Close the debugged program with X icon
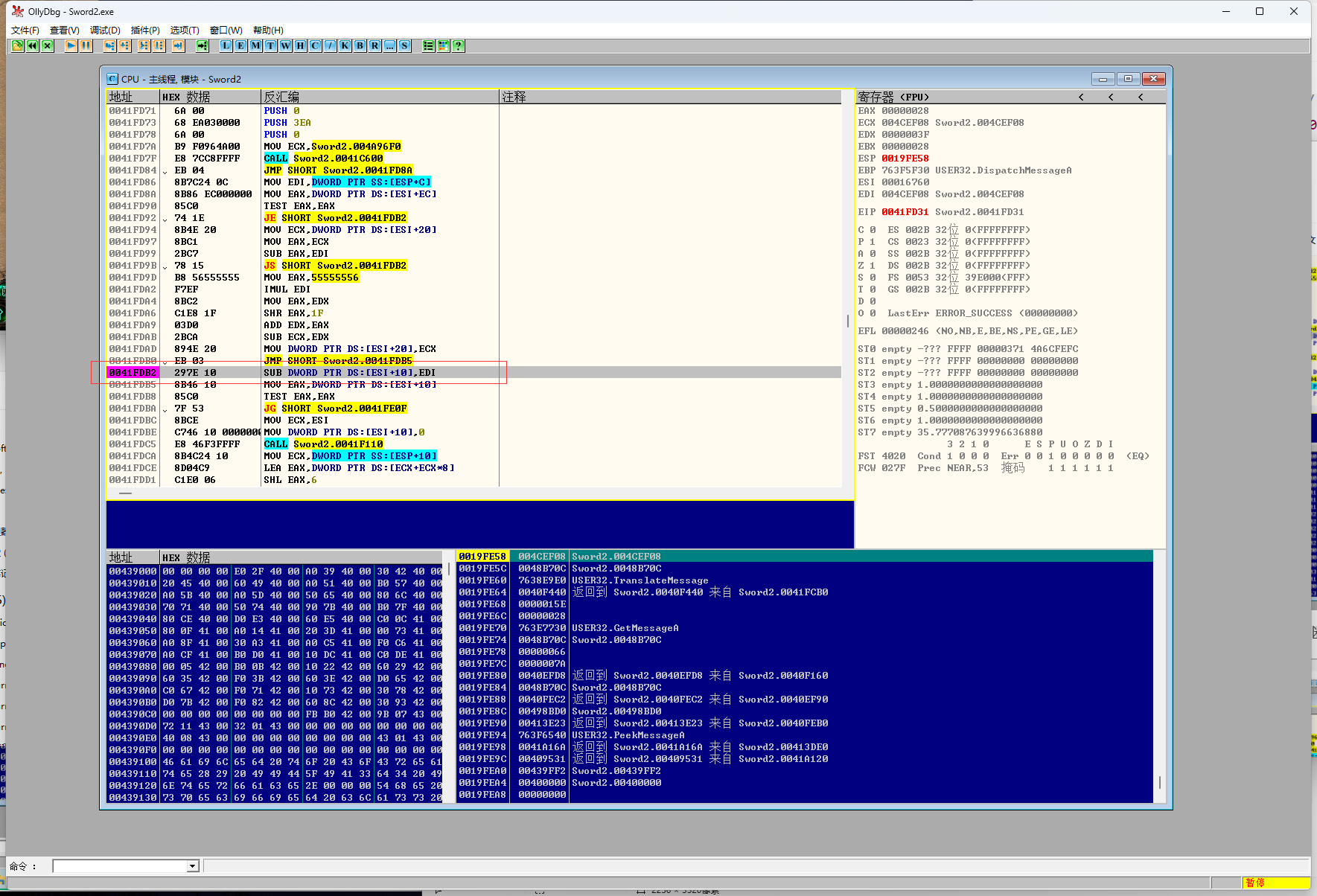 (x=48, y=46)
